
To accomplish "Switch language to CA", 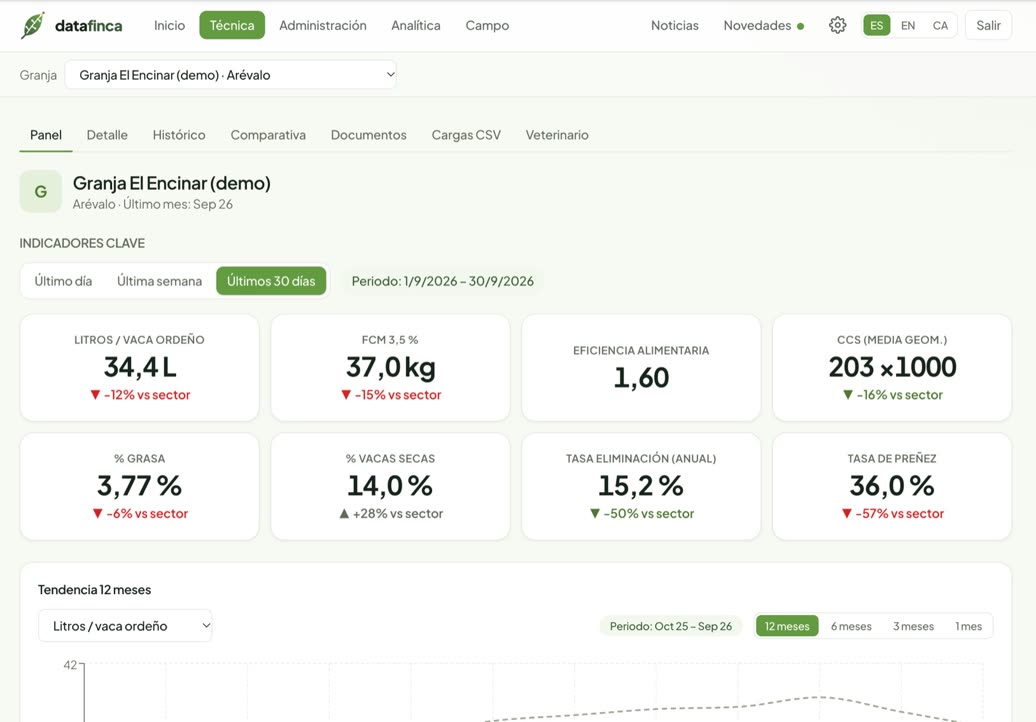I will 940,25.
